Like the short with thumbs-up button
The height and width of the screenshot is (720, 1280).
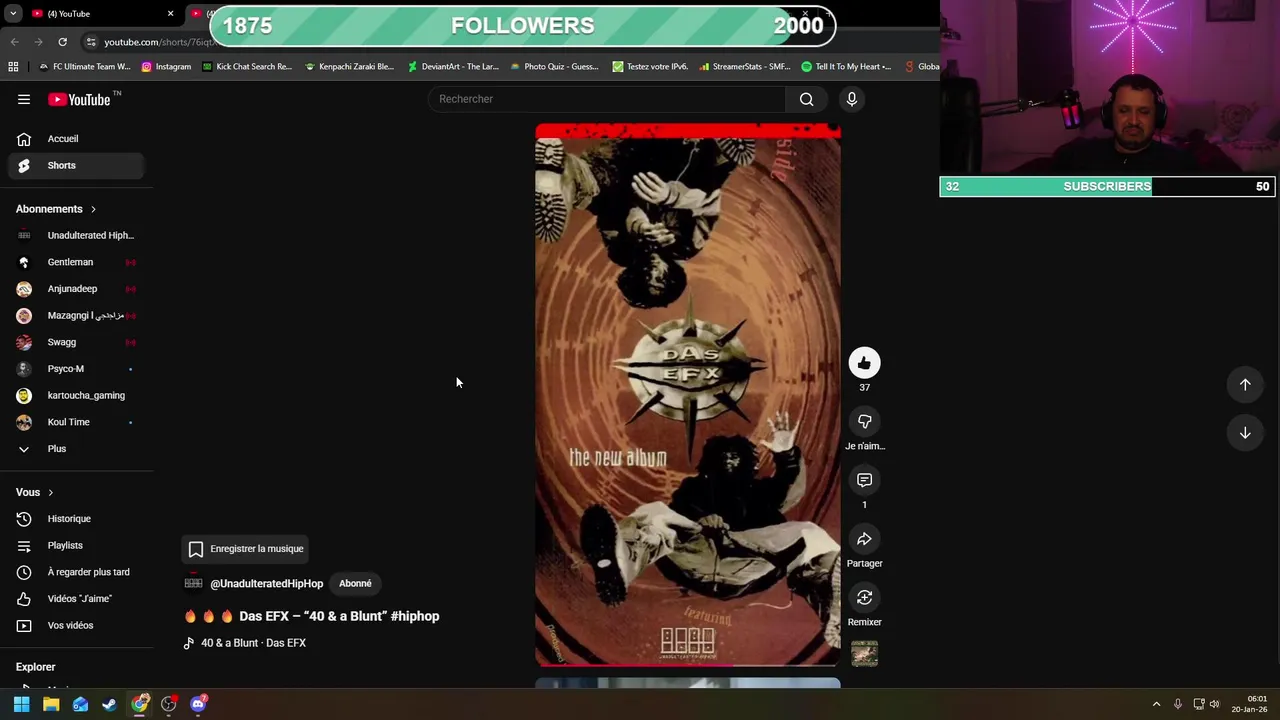pyautogui.click(x=864, y=363)
